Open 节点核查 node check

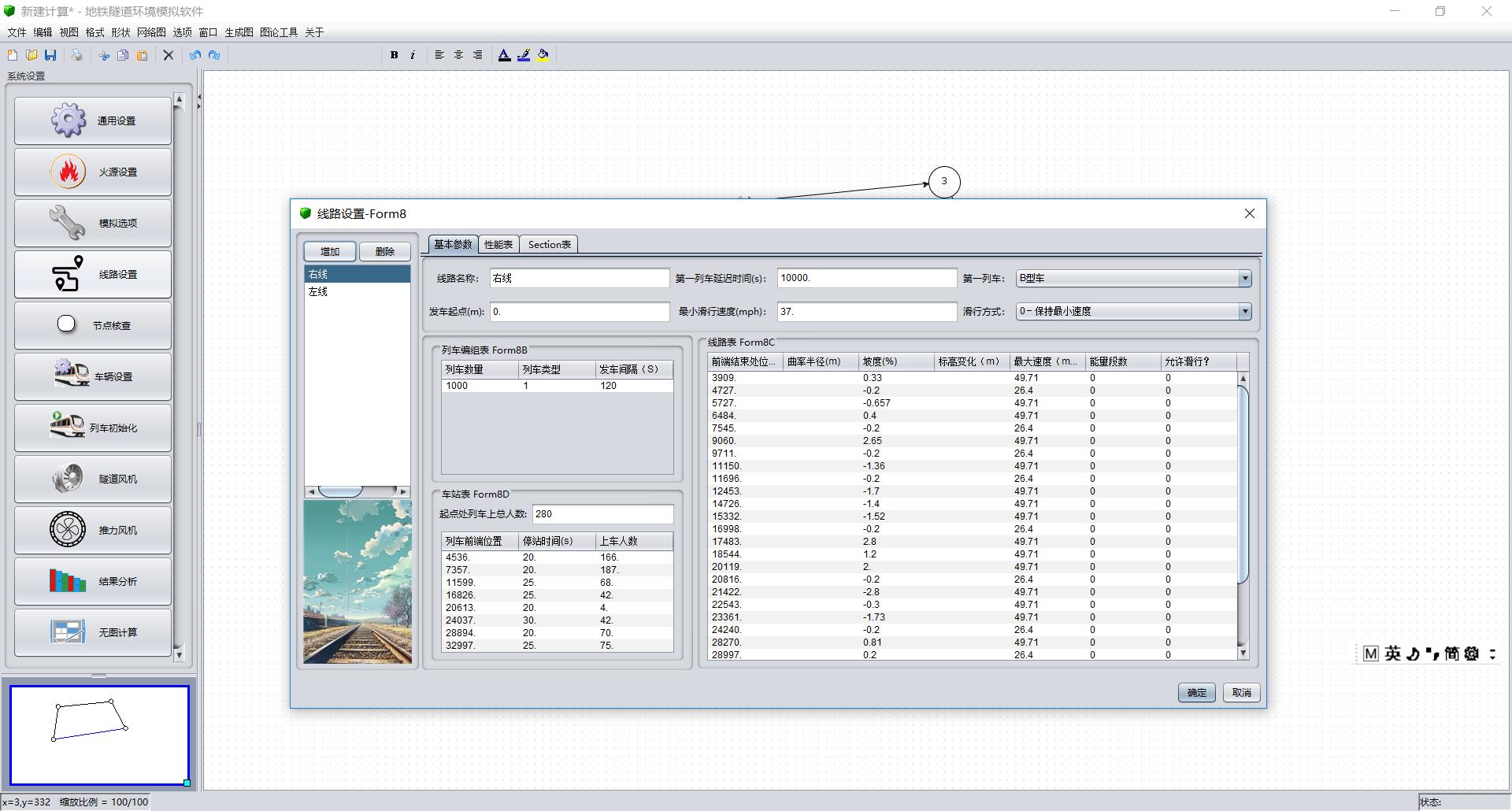(93, 325)
